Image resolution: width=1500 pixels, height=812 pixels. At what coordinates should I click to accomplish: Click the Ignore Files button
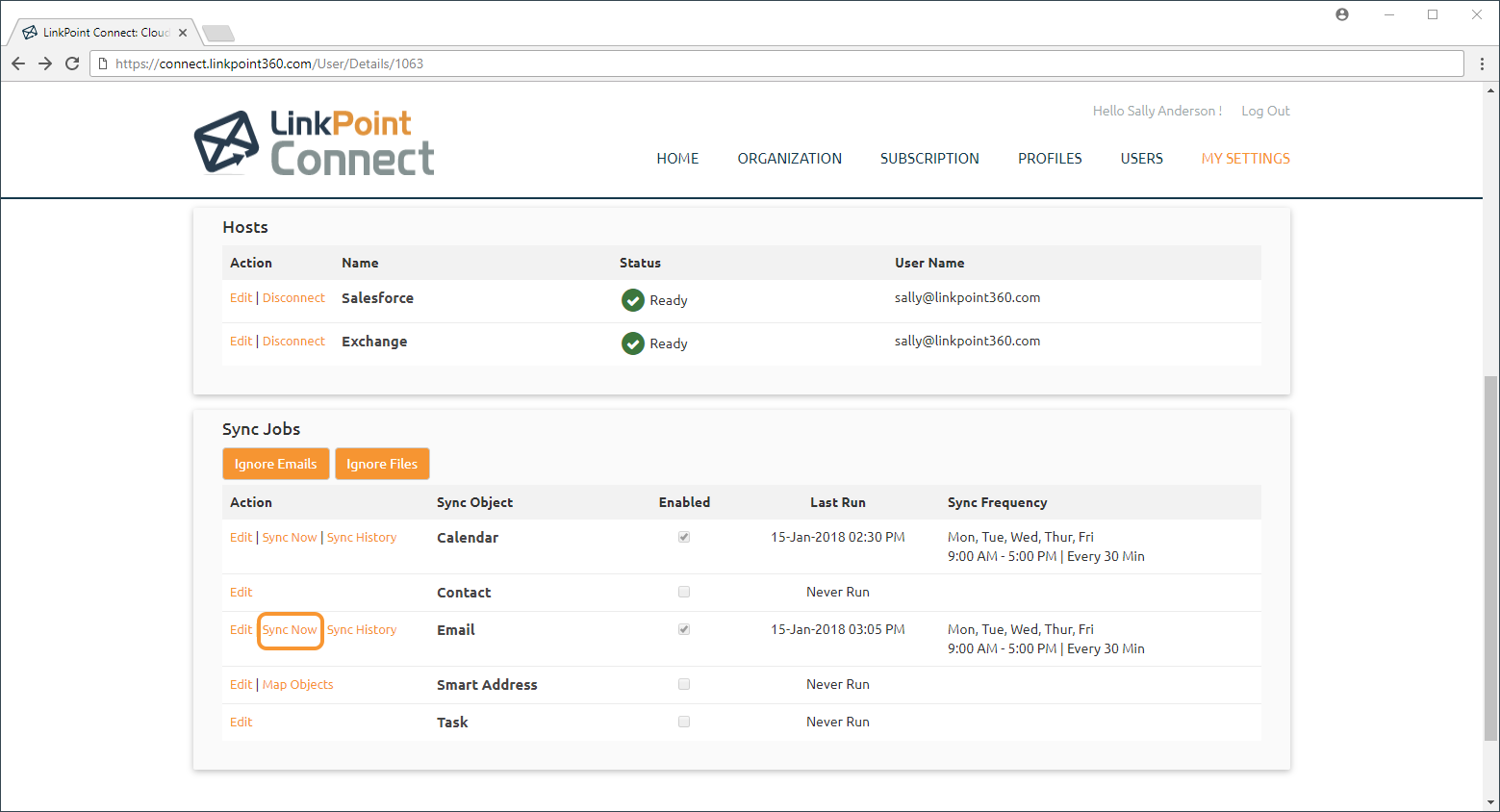[x=382, y=464]
